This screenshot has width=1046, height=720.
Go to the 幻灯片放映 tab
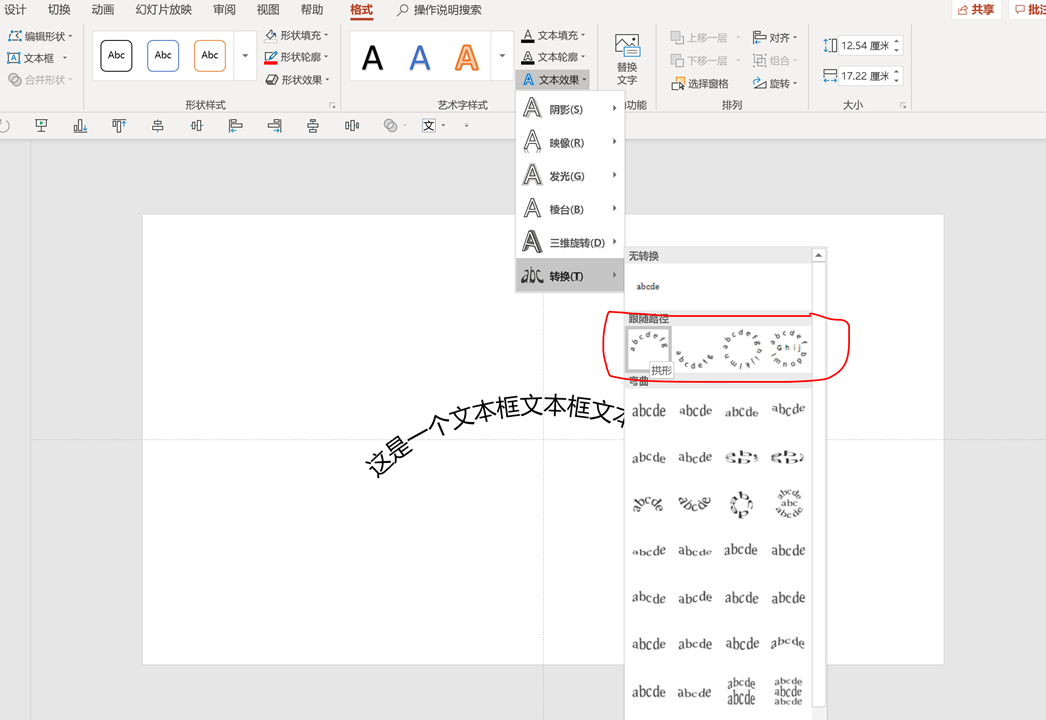163,9
